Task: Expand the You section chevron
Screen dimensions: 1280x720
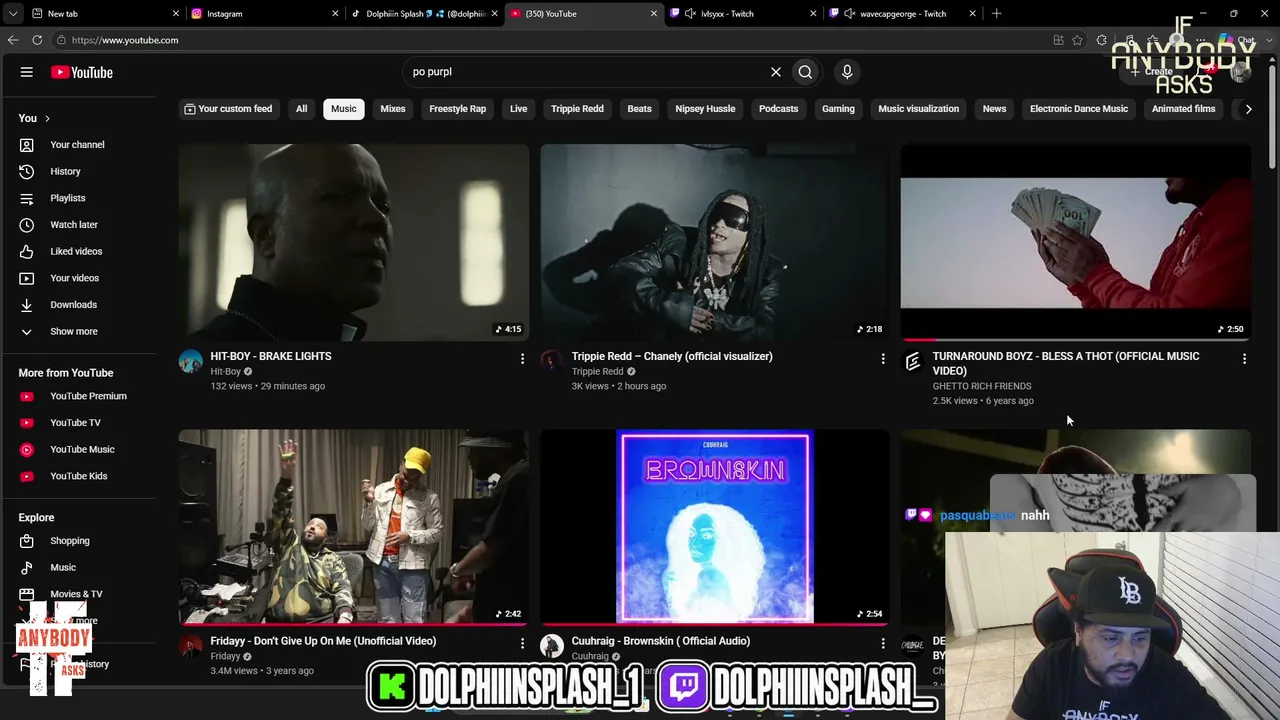Action: 47,118
